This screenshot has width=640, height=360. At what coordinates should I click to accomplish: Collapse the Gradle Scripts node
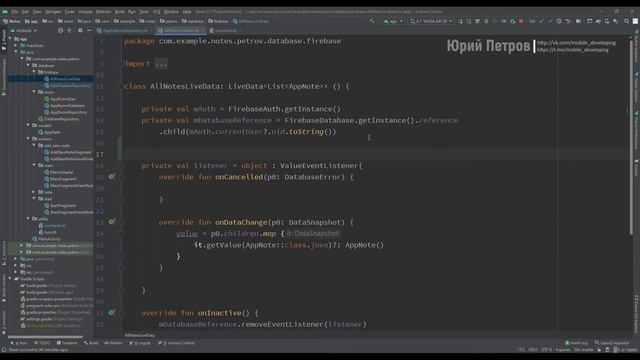10,279
